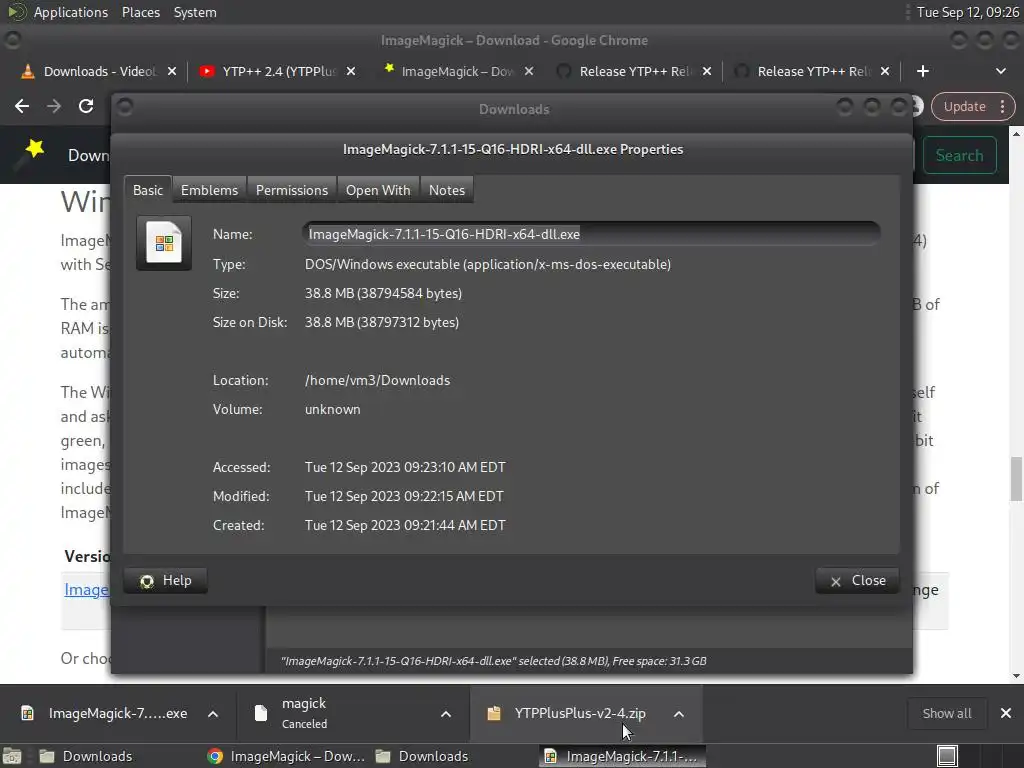Viewport: 1024px width, 768px height.
Task: Select the Basic tab
Action: [148, 190]
